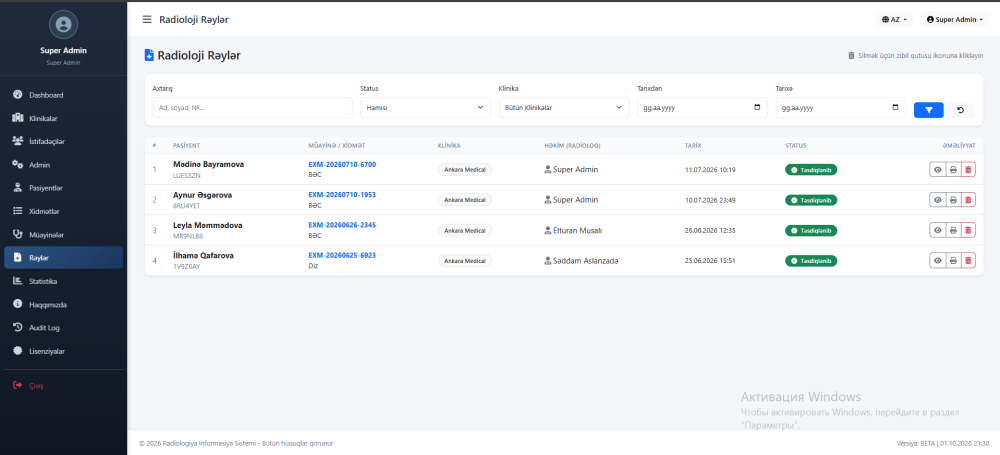Click date 11.07.2026 10:19
This screenshot has height=455, width=1000.
tap(710, 170)
